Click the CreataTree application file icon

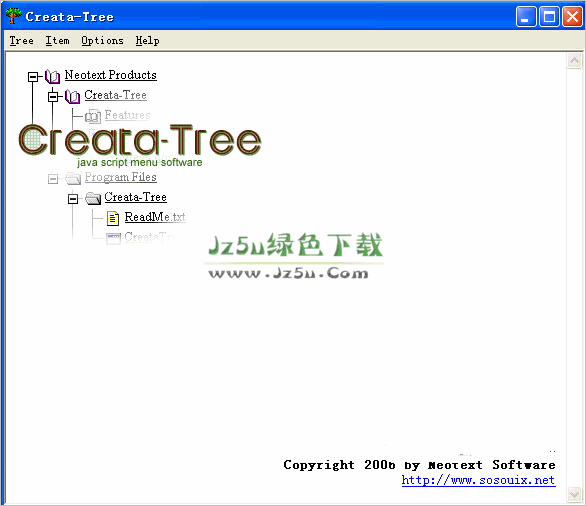coord(113,238)
